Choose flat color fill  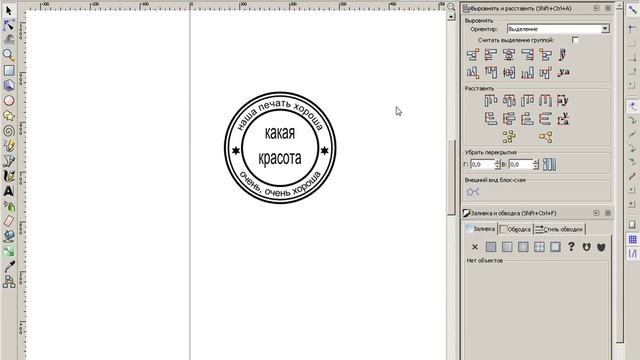[491, 247]
